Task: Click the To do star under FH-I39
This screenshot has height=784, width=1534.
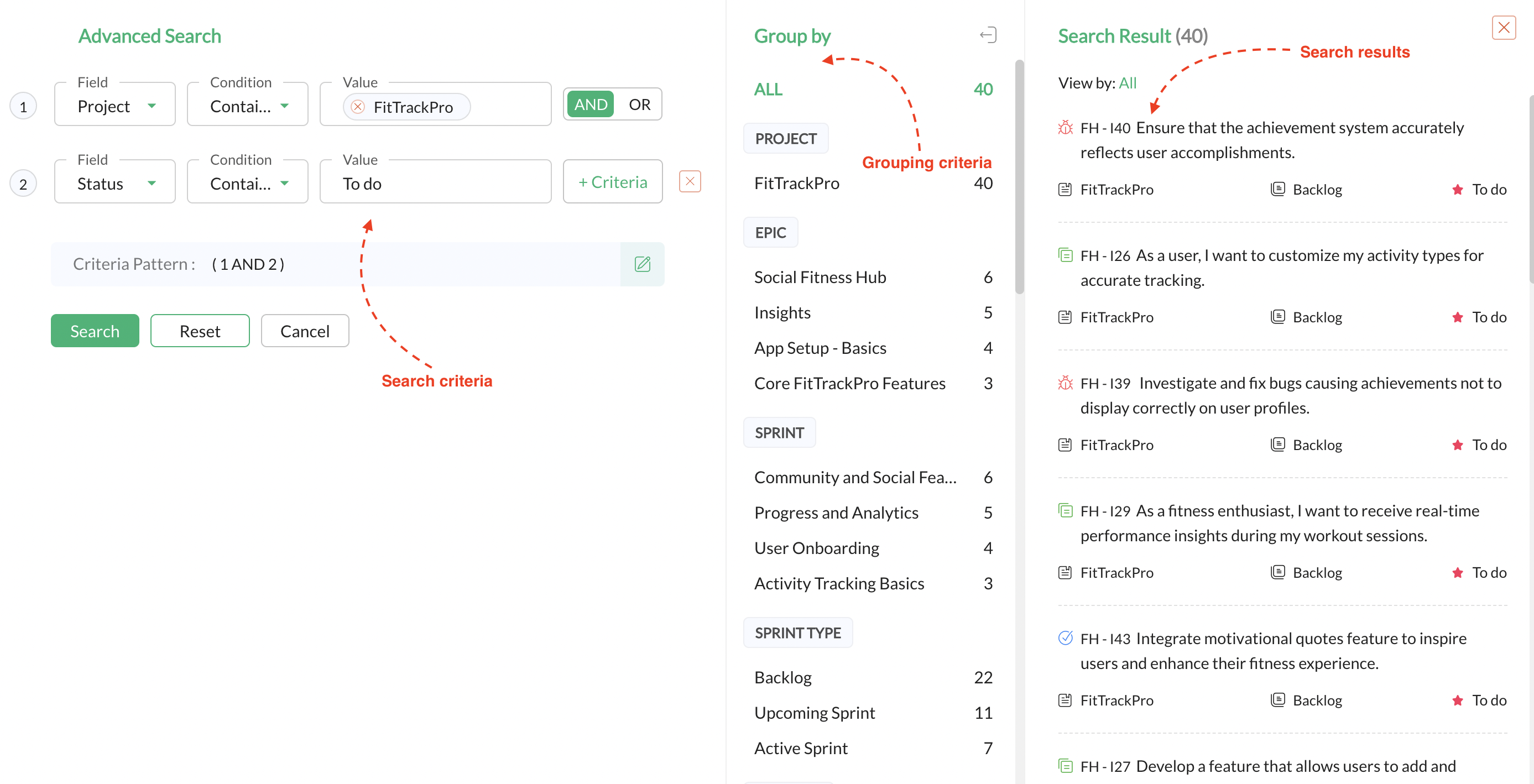Action: click(x=1457, y=445)
